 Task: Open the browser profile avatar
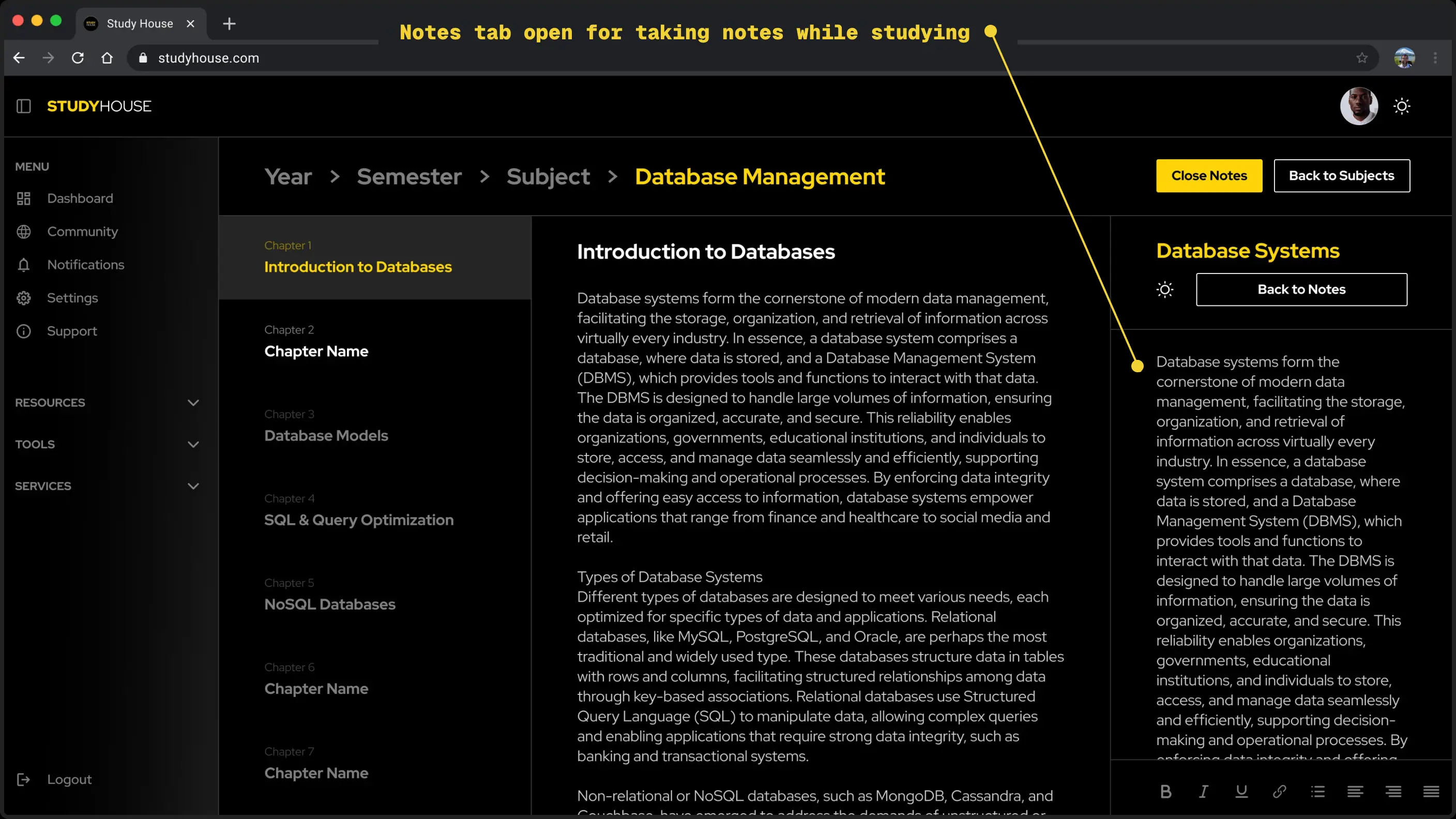pyautogui.click(x=1404, y=58)
